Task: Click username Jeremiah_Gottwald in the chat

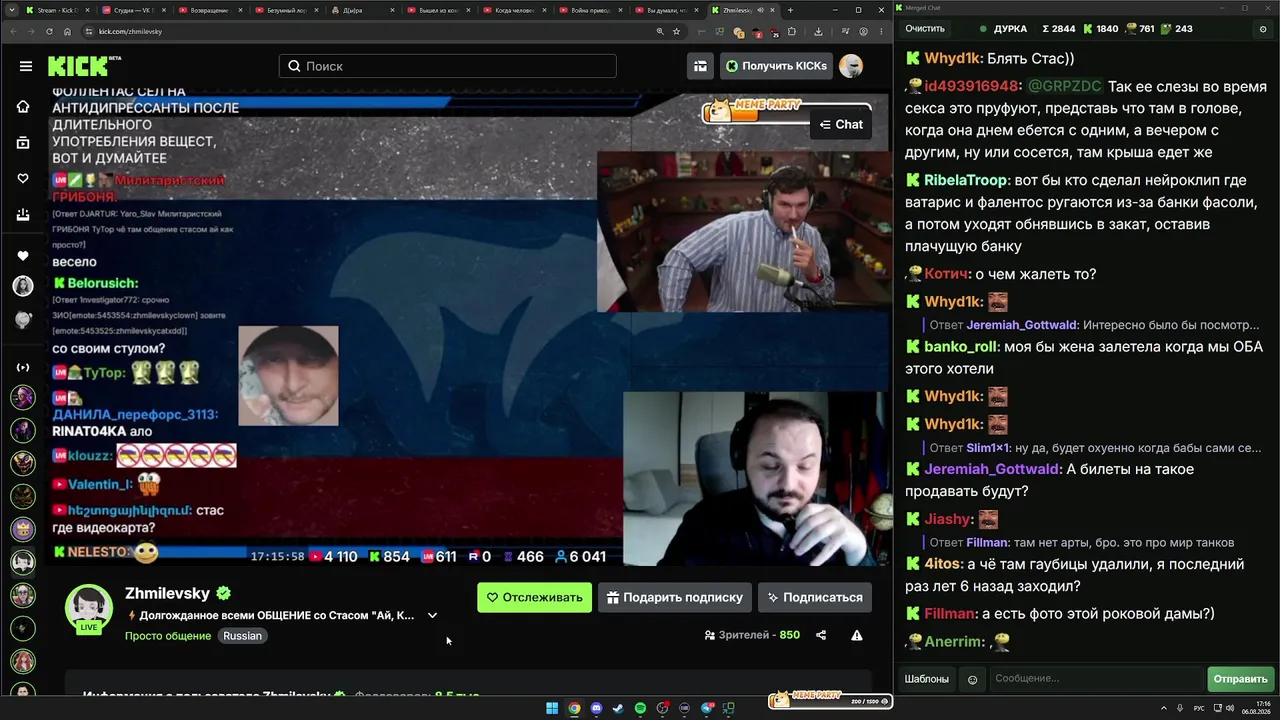Action: tap(991, 469)
